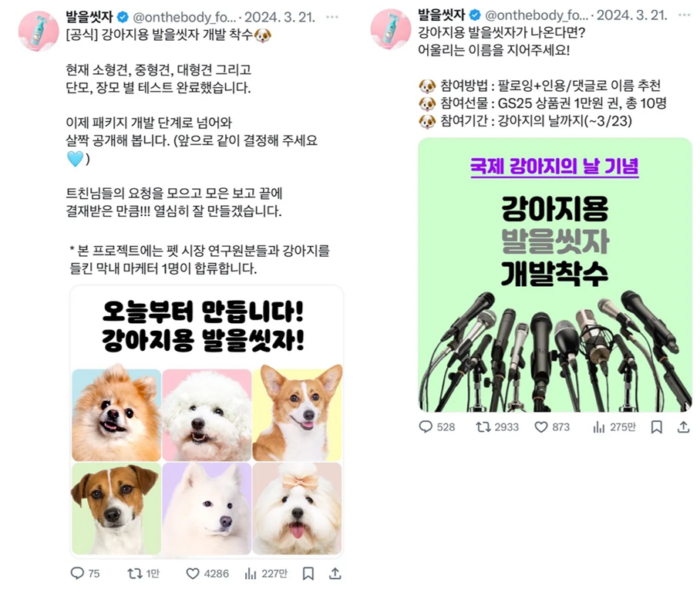Open more options menu on right tweet
The height and width of the screenshot is (593, 700).
coord(684,15)
